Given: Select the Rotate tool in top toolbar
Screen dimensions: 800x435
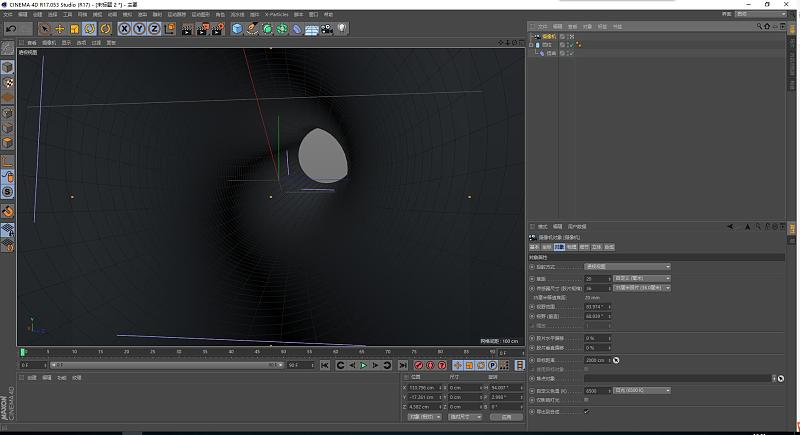Looking at the screenshot, I should click(x=89, y=29).
